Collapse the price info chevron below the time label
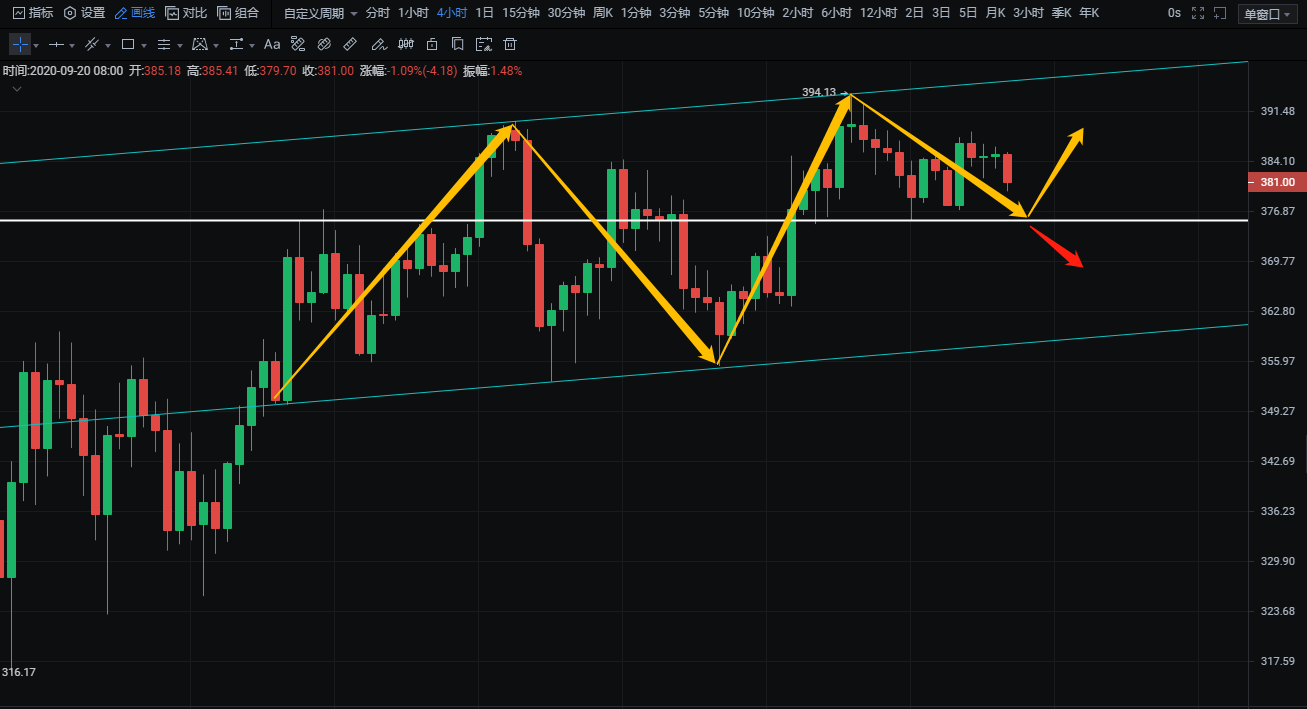The image size is (1307, 709). 17,89
